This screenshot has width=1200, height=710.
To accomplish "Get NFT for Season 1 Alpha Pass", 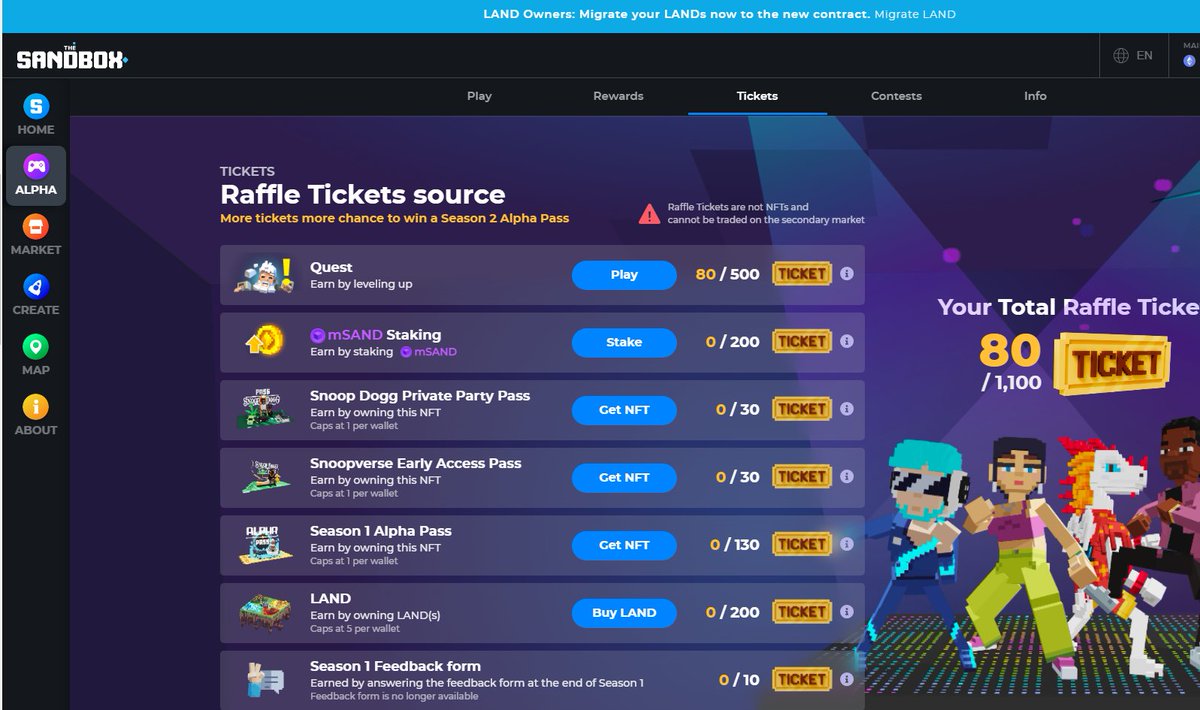I will (624, 545).
